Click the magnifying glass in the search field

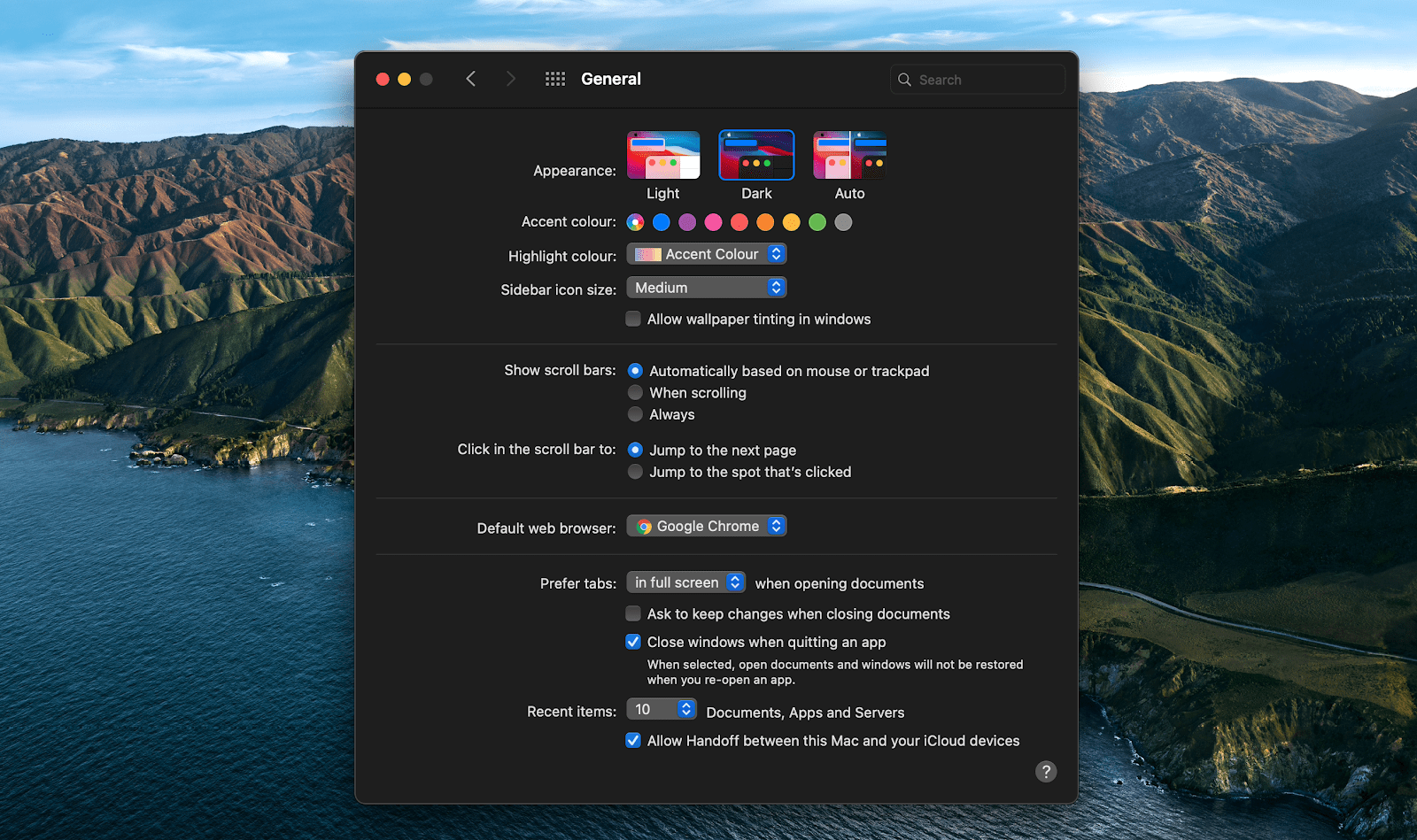tap(904, 79)
